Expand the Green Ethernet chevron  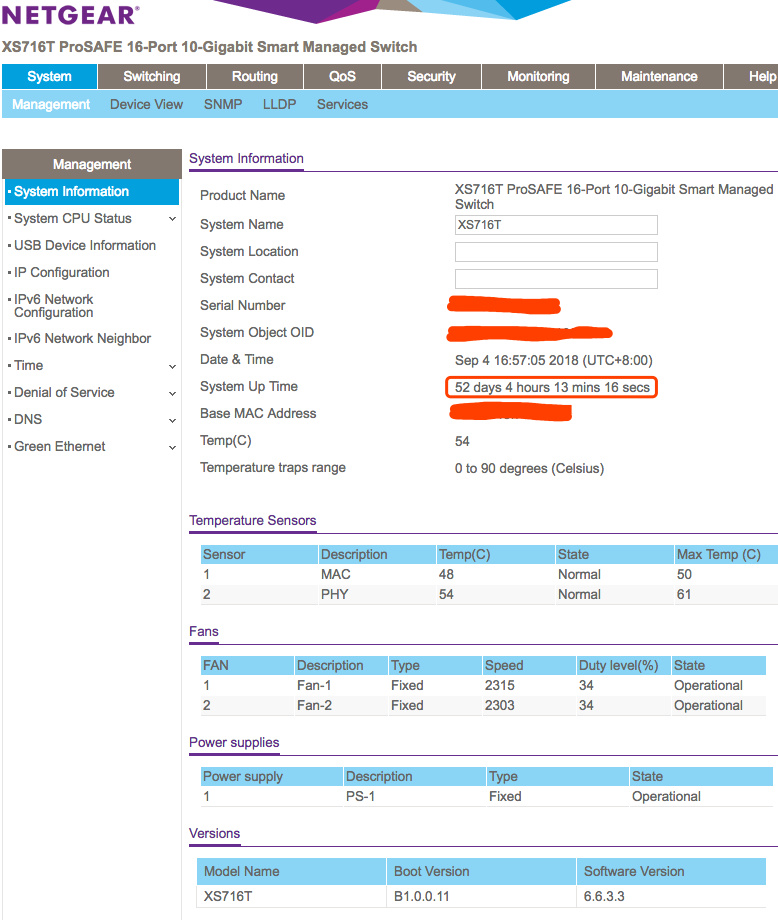pyautogui.click(x=172, y=447)
